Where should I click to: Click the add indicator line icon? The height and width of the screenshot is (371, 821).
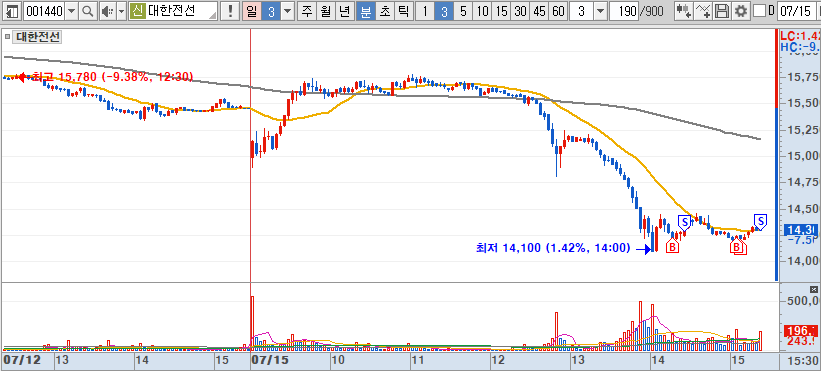tap(703, 11)
